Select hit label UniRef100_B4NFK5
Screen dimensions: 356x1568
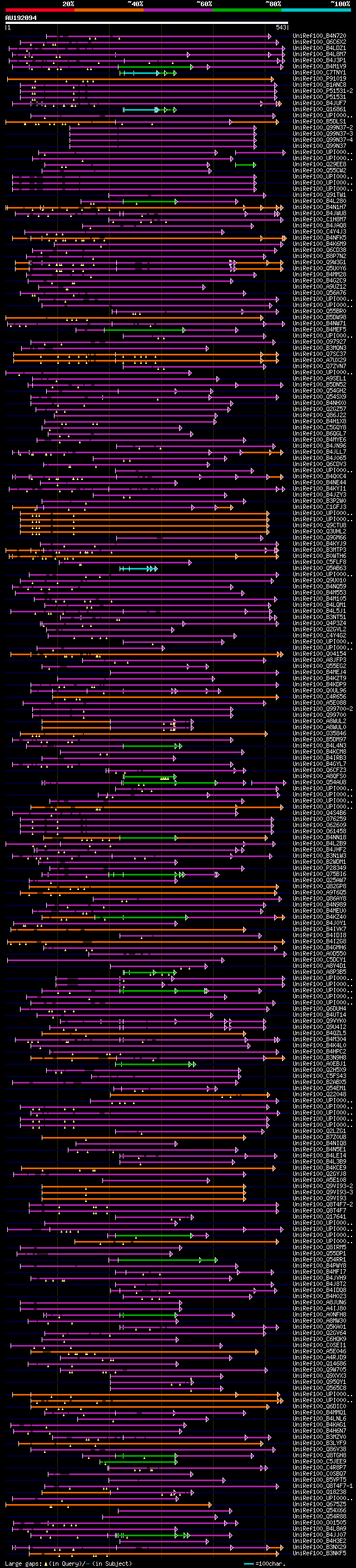click(319, 238)
